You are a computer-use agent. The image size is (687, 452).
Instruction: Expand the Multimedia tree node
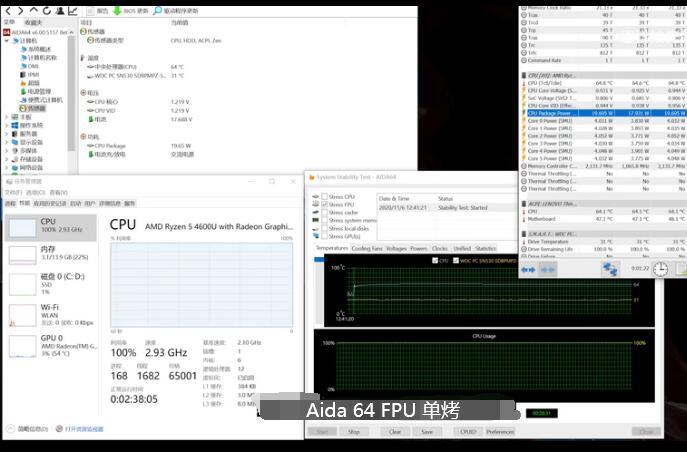(7, 151)
